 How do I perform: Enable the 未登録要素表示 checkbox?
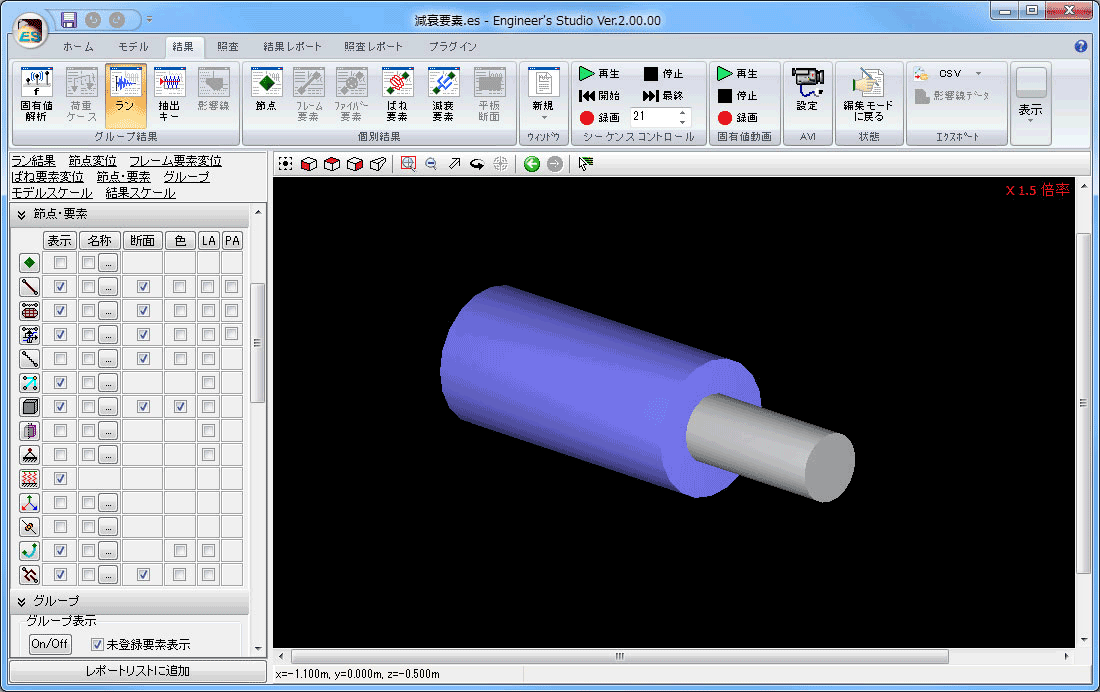[x=98, y=644]
